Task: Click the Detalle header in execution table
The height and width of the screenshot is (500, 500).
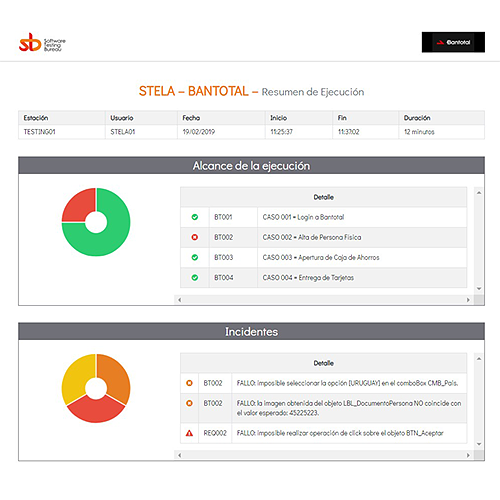Action: 323,197
